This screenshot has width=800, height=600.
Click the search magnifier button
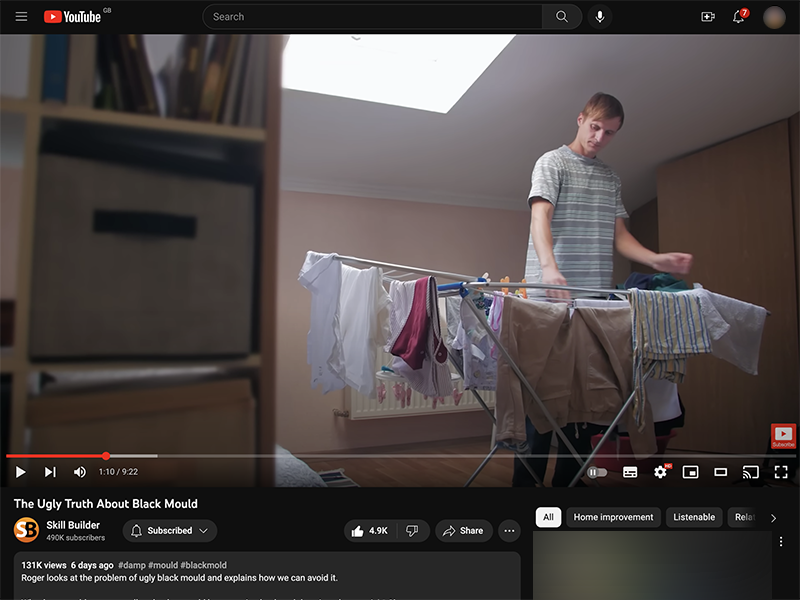tap(562, 17)
